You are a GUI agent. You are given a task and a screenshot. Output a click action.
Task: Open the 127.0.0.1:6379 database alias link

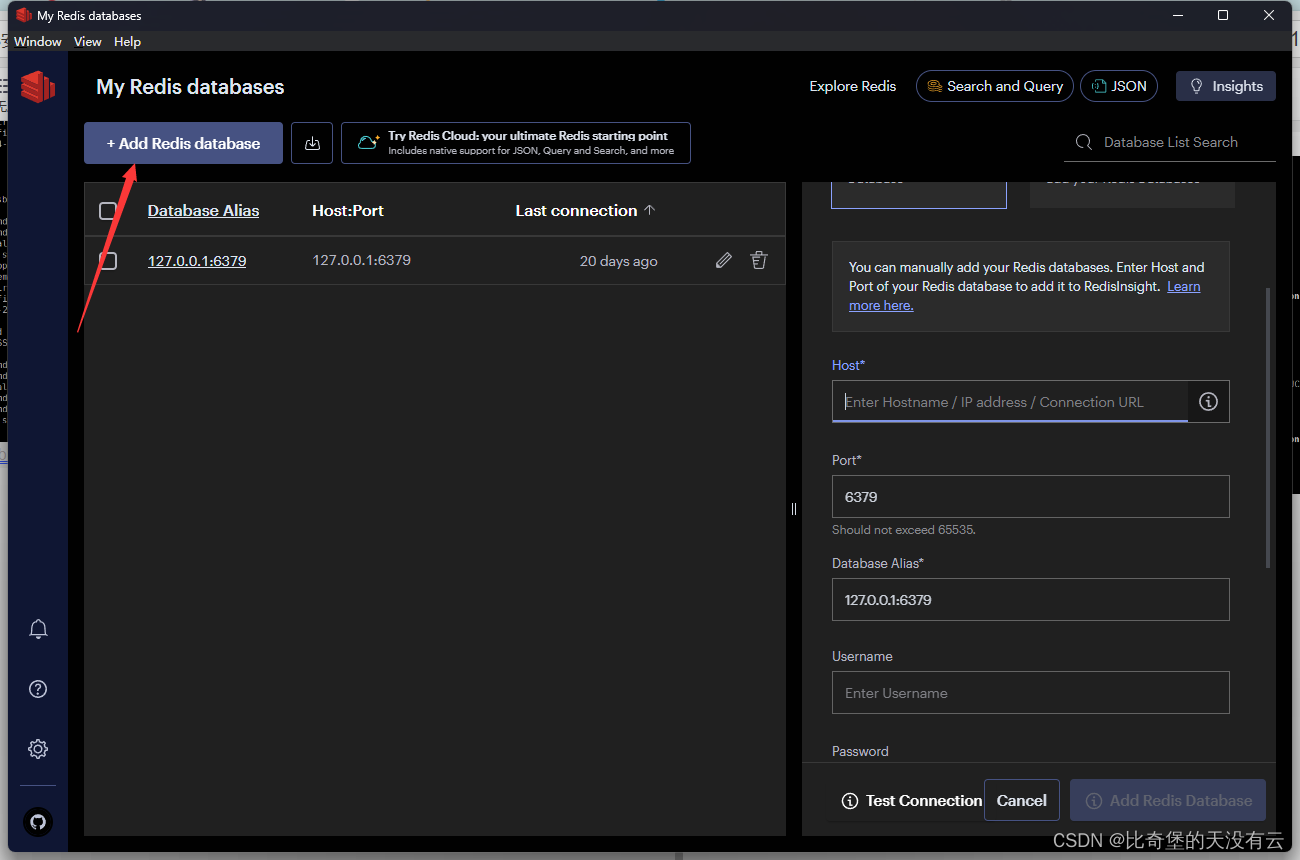[197, 261]
